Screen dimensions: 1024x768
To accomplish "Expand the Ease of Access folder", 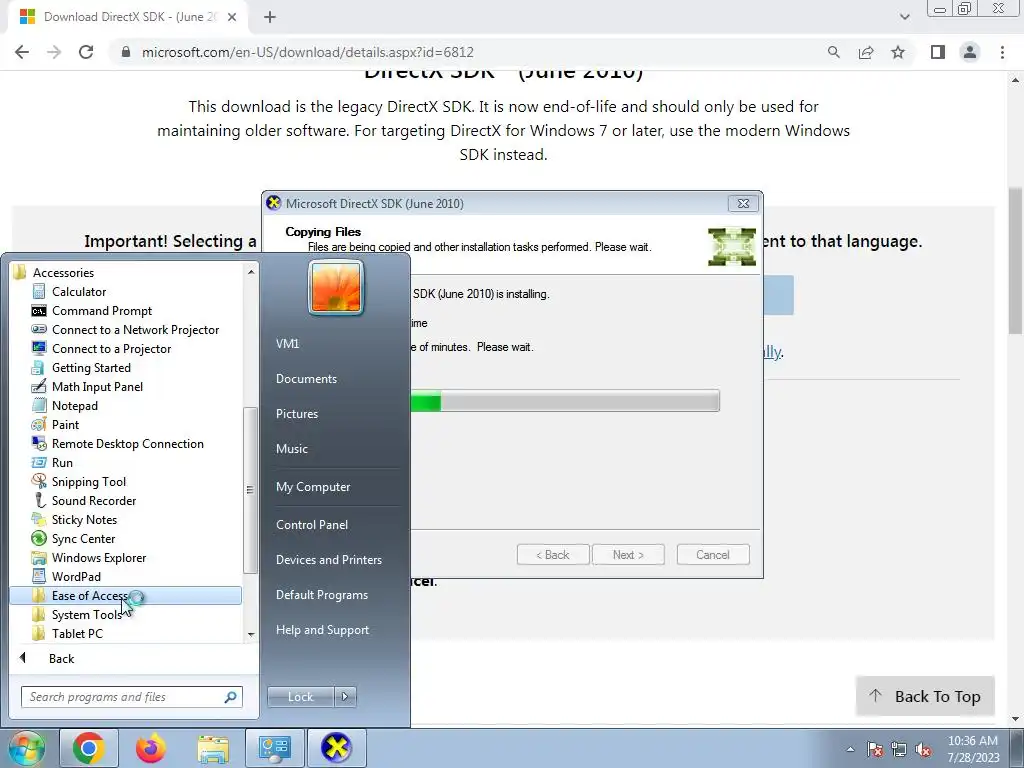I will 125,596.
